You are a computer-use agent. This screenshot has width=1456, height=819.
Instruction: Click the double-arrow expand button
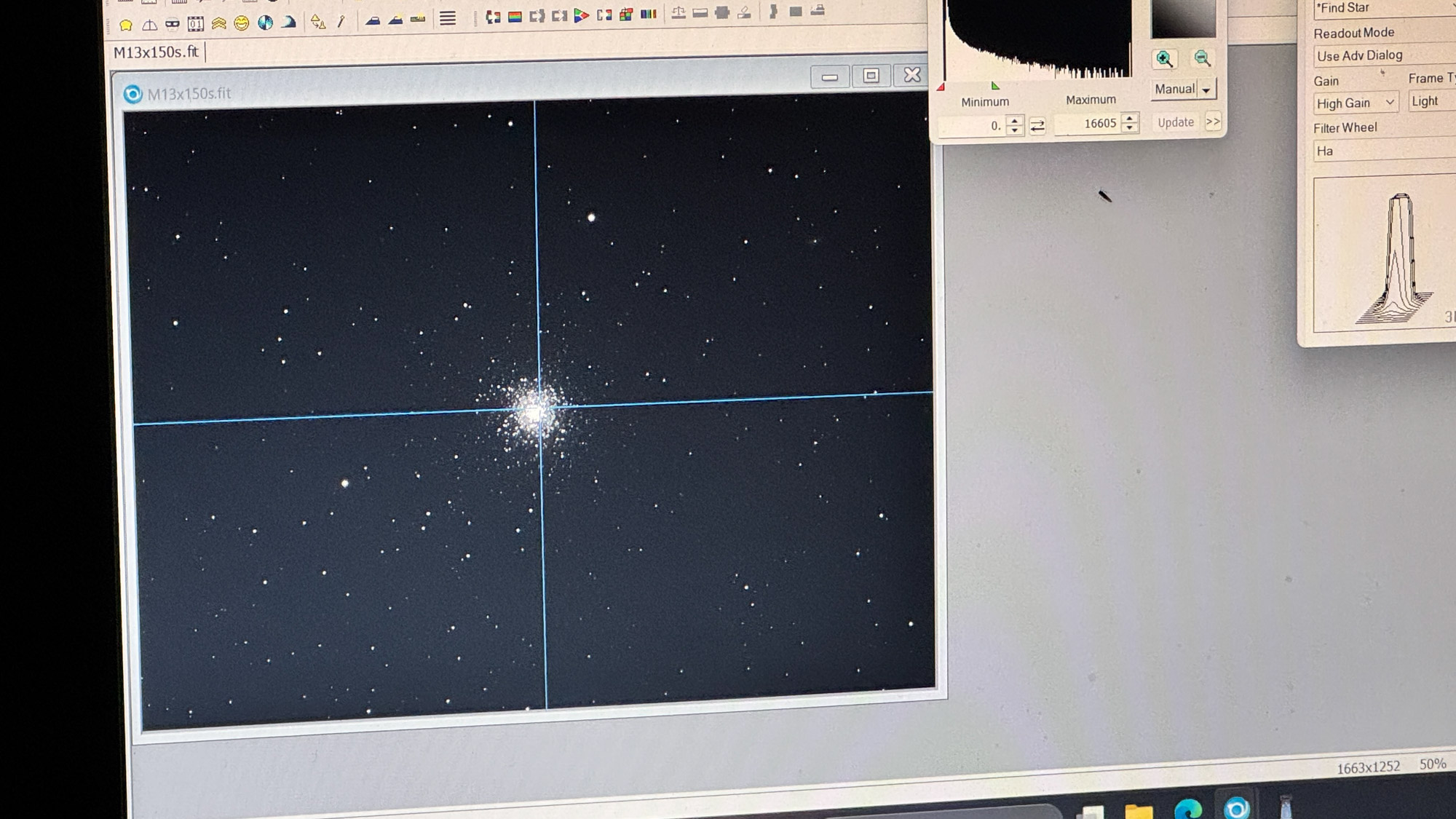(x=1213, y=122)
